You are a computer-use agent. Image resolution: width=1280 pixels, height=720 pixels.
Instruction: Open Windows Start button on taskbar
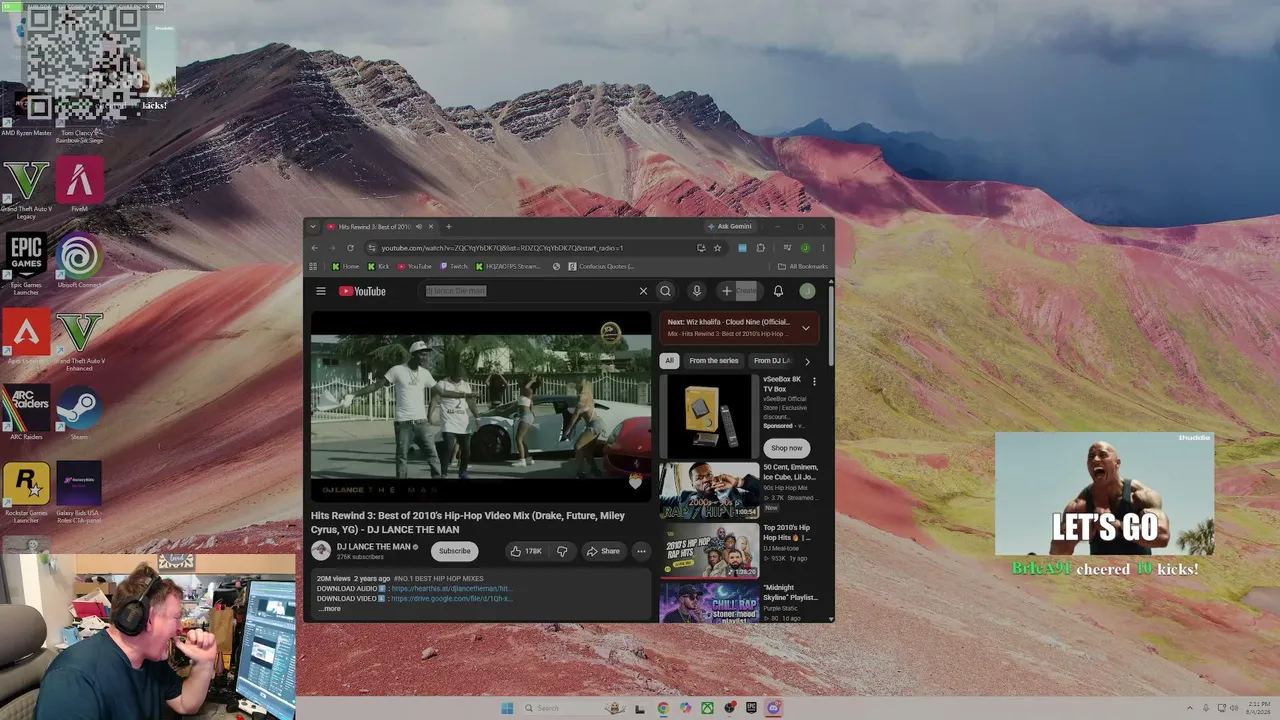507,708
